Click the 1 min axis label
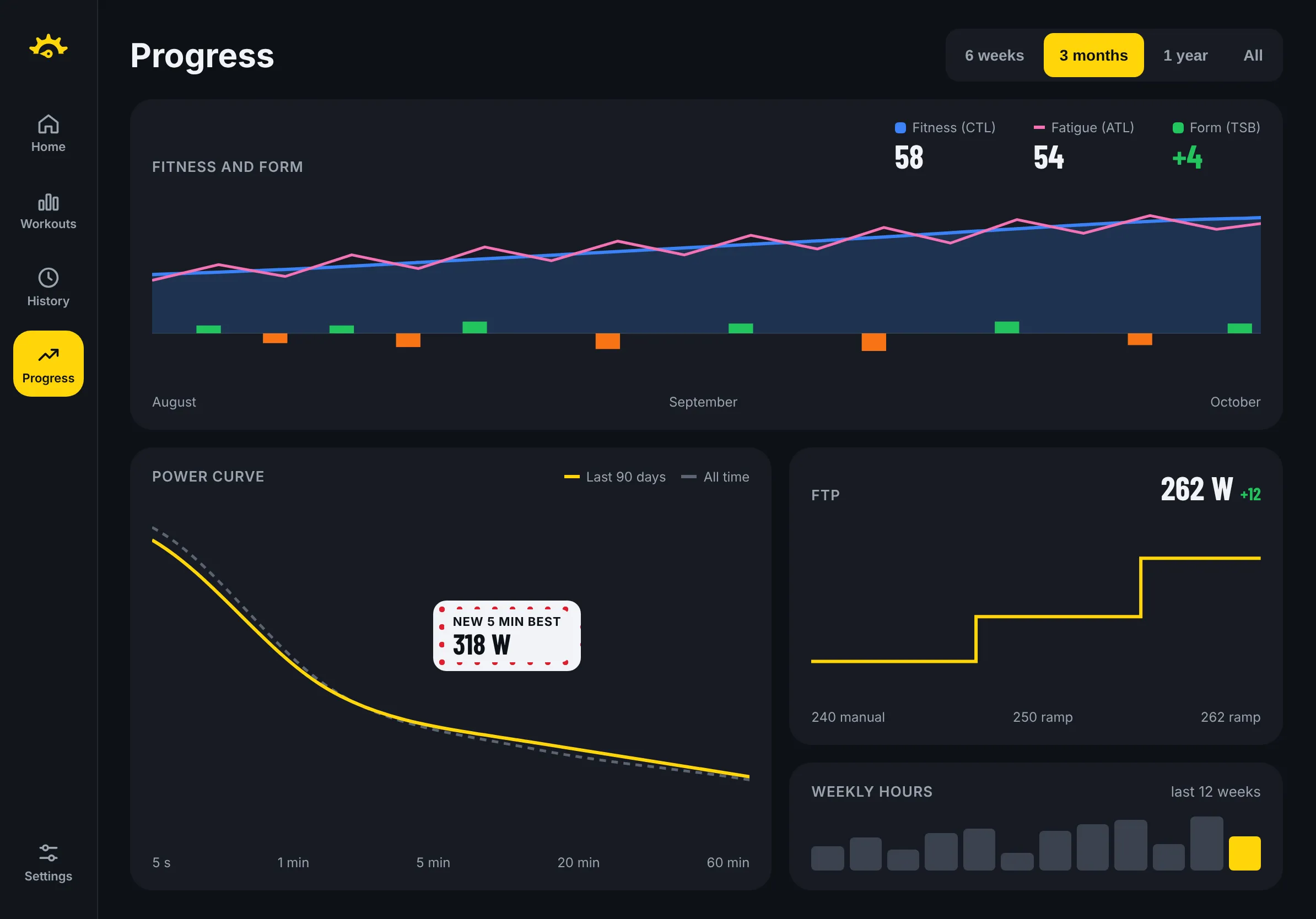This screenshot has width=1316, height=919. [293, 862]
